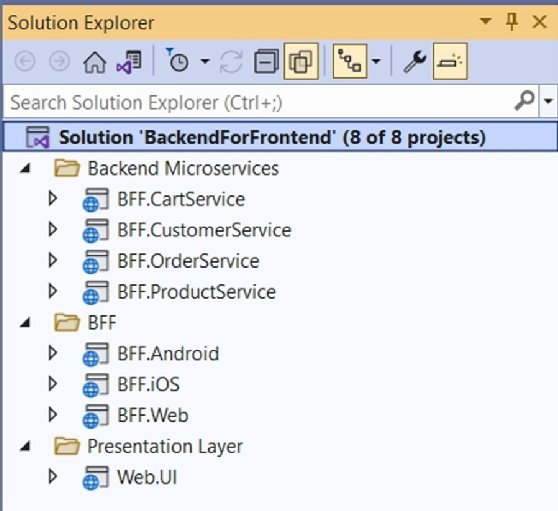Click the BFF folder icon

coord(67,323)
